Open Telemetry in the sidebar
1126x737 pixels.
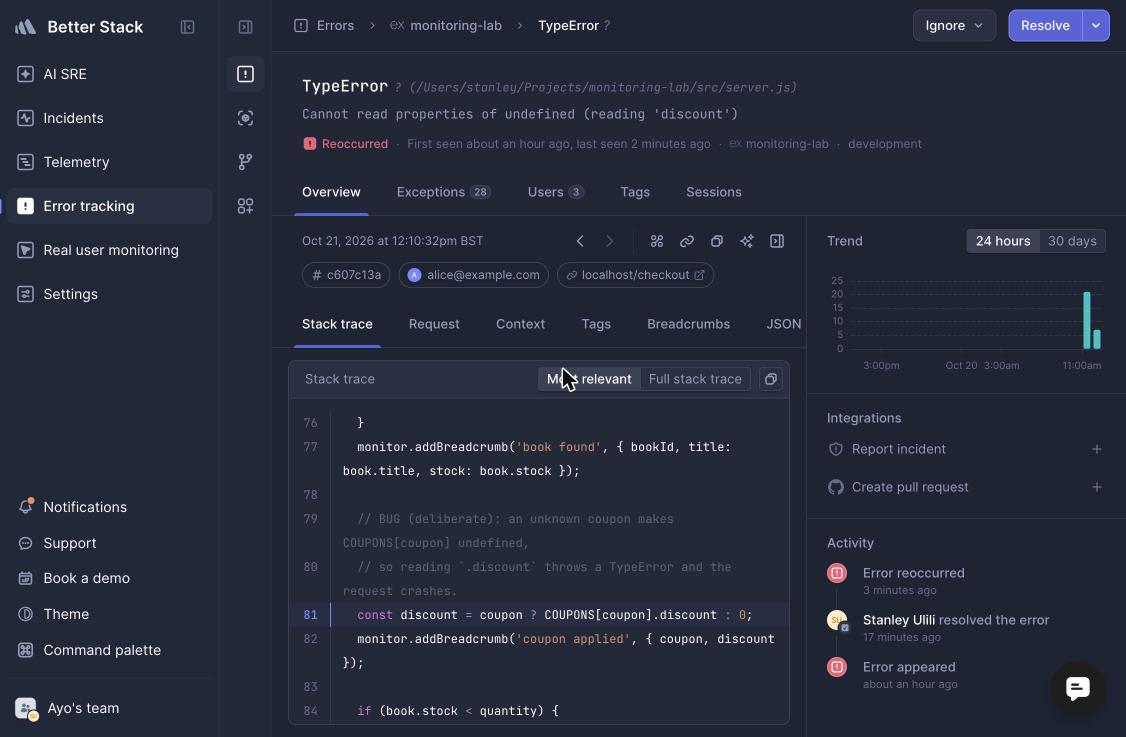point(110,162)
